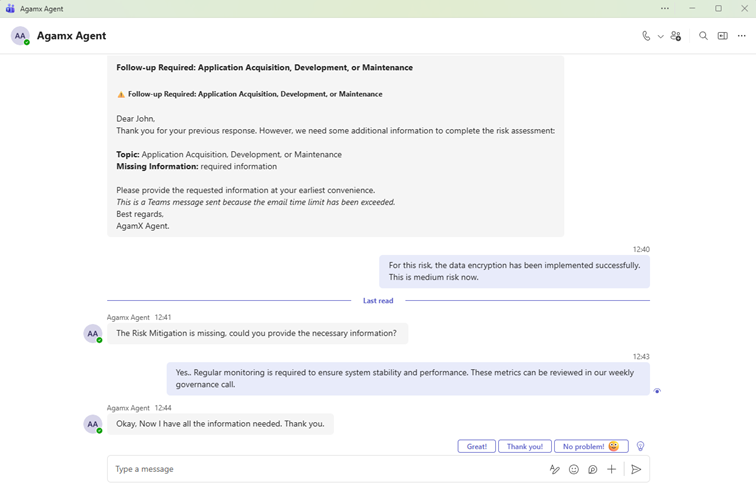Add people to this chat
The height and width of the screenshot is (495, 756).
(676, 36)
